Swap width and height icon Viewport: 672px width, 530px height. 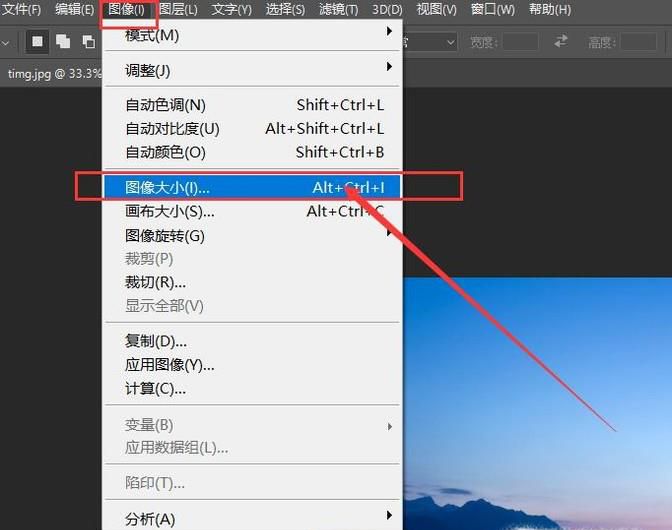click(561, 41)
